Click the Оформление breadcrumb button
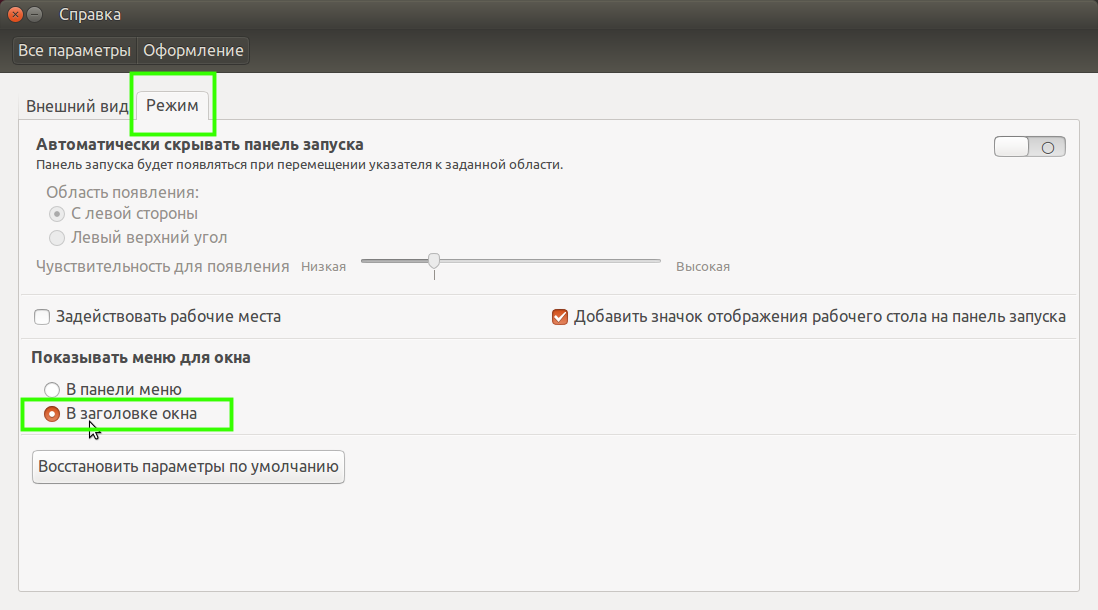The height and width of the screenshot is (610, 1098). click(193, 50)
